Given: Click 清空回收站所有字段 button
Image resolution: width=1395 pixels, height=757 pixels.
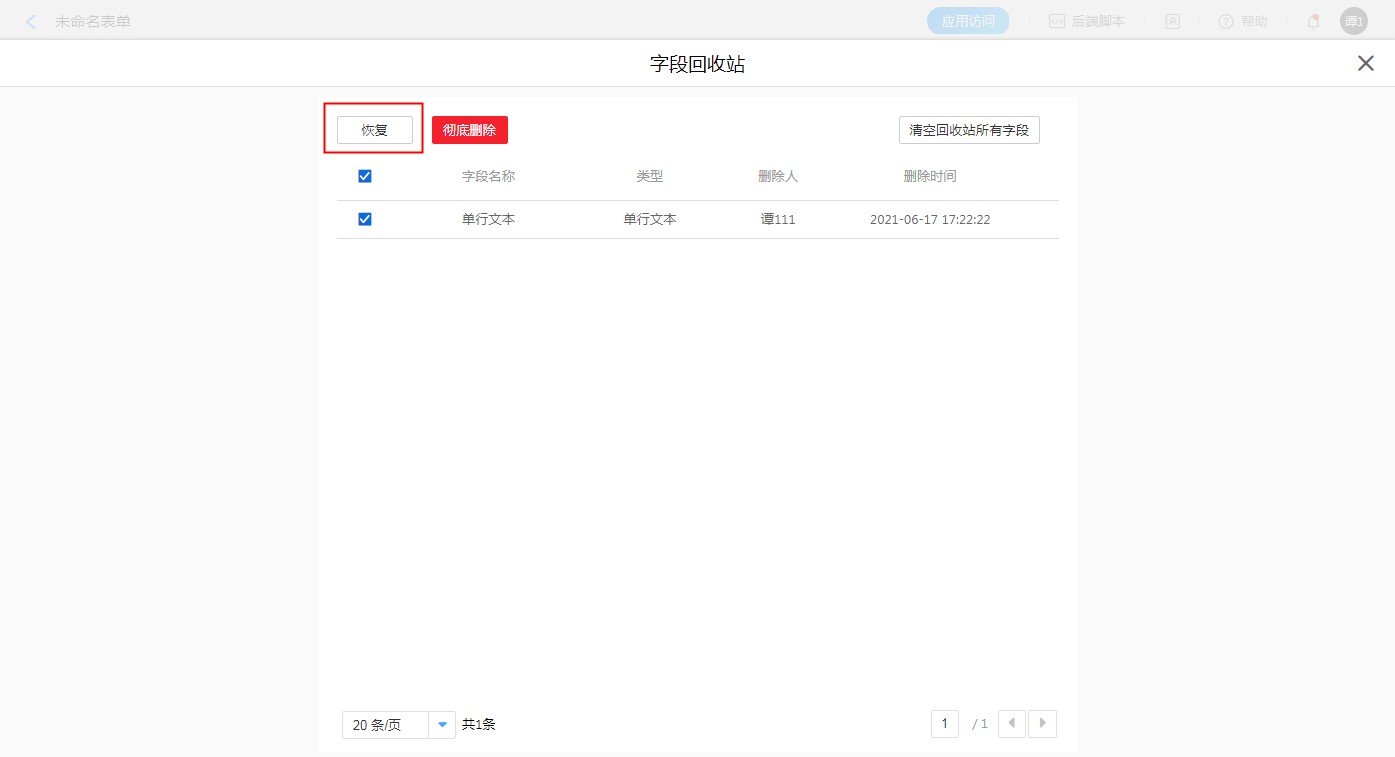Looking at the screenshot, I should (x=969, y=130).
